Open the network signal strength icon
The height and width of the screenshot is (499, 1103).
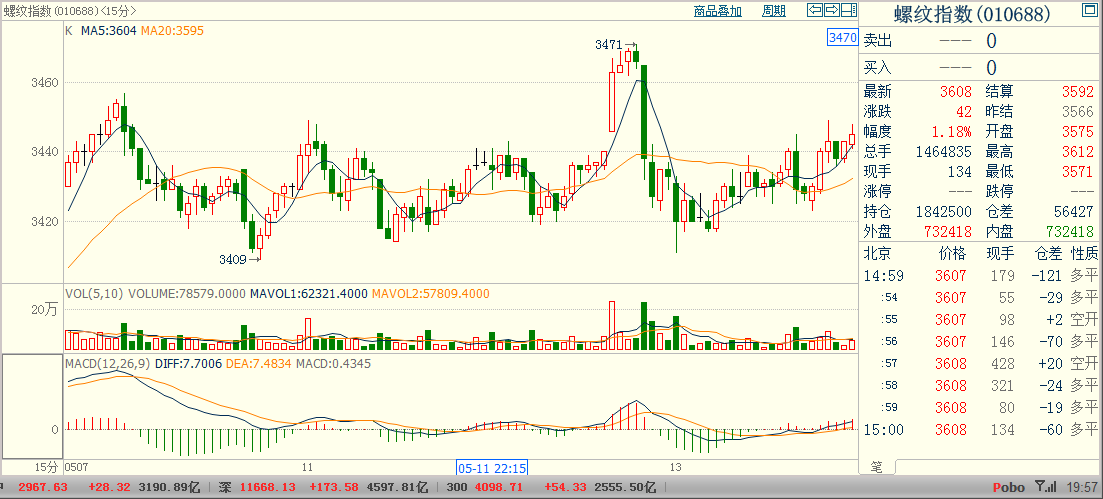[x=1046, y=486]
